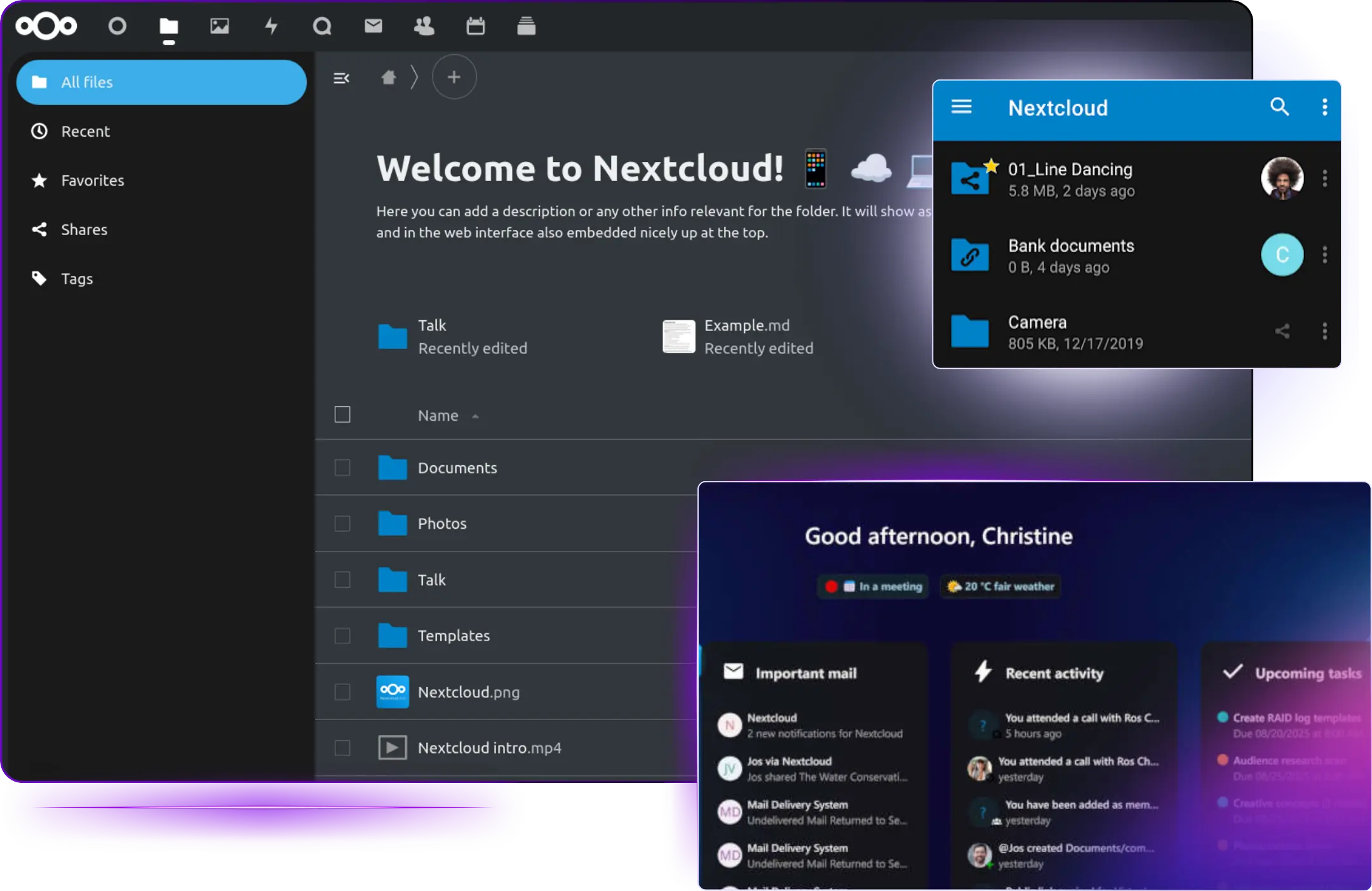Tick the Nextcloud.png row checkbox
1372x891 pixels.
click(x=342, y=691)
